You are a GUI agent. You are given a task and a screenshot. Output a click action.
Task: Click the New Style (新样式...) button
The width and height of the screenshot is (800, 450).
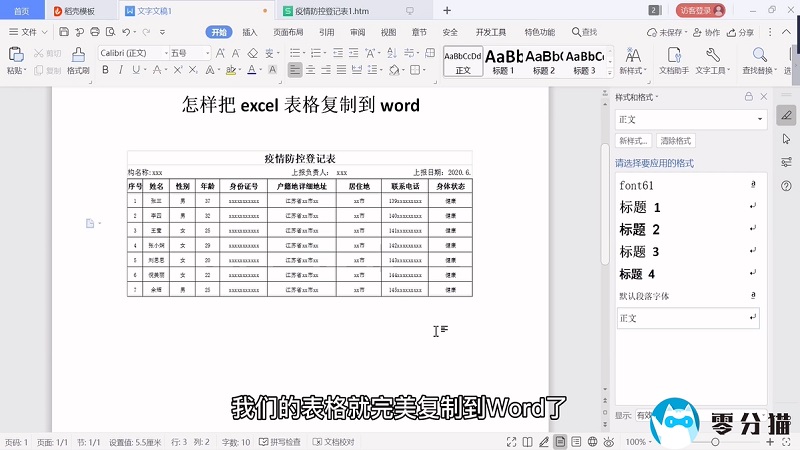(x=633, y=141)
